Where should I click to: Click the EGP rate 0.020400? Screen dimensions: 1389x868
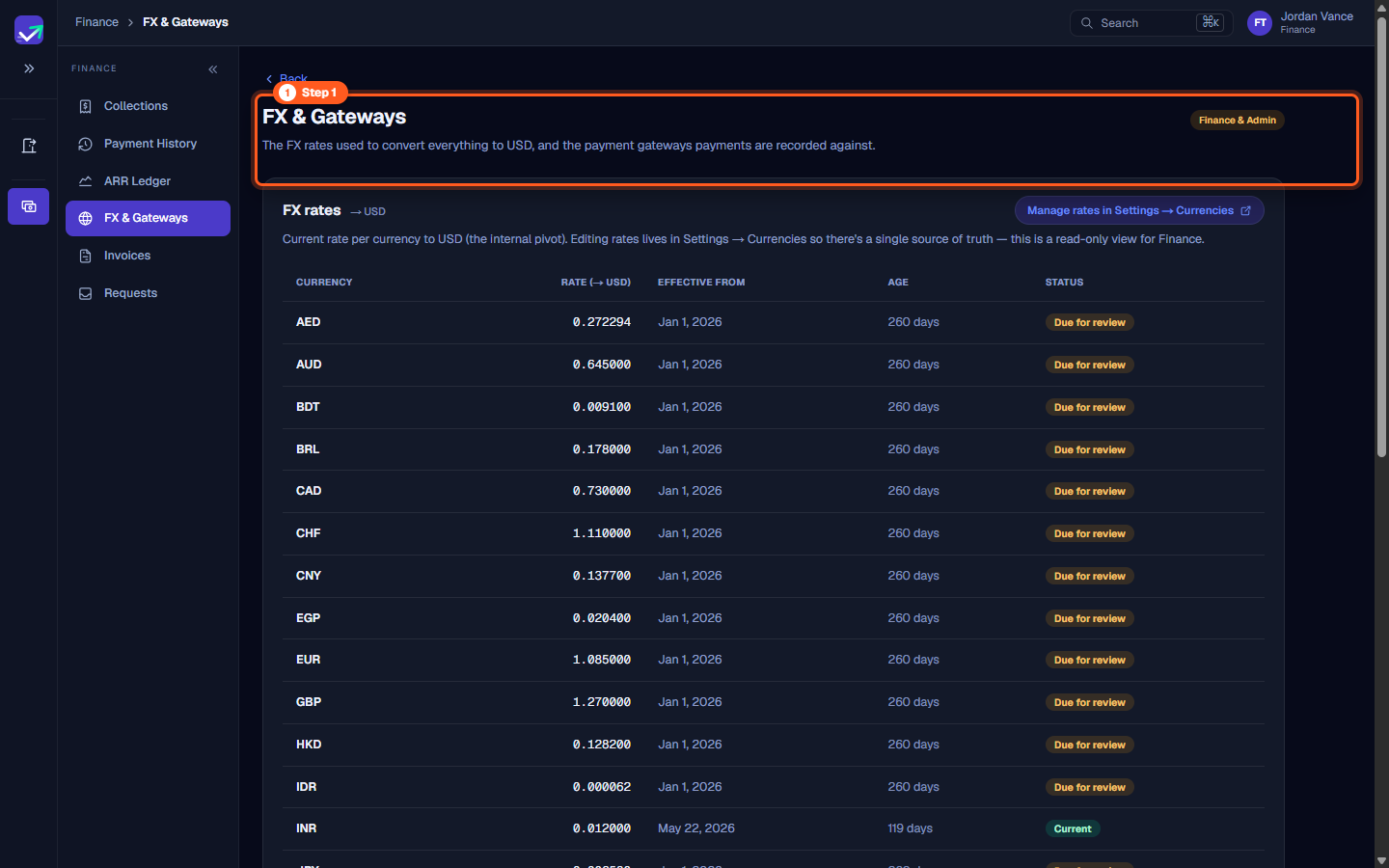pos(602,618)
